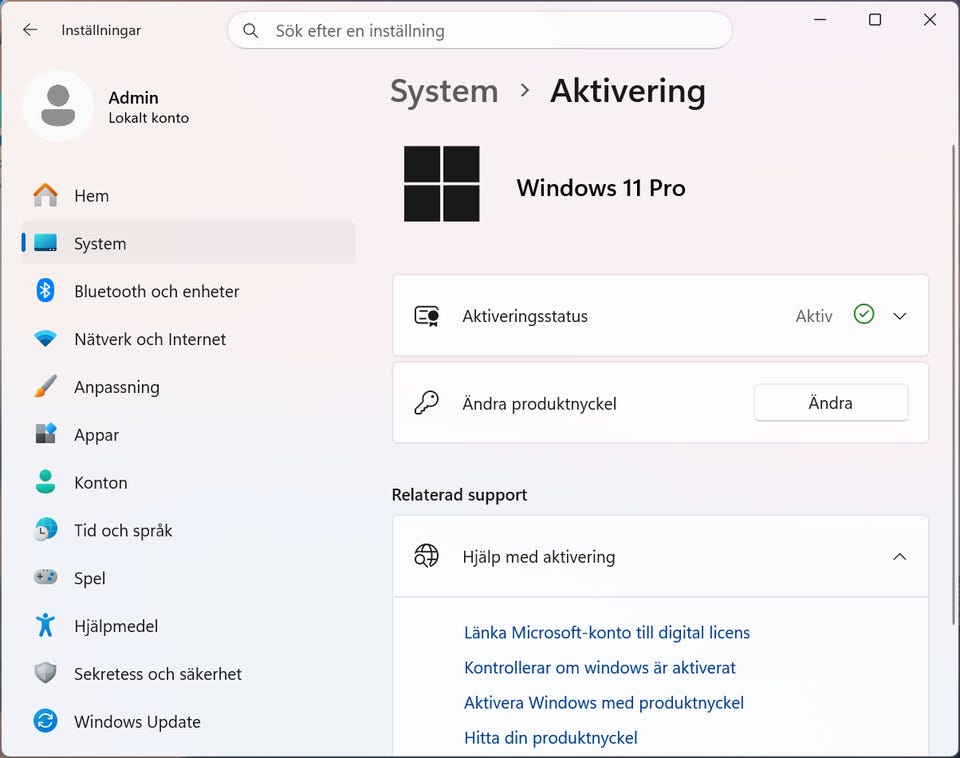This screenshot has width=960, height=758.
Task: Open Hitta din produktnyckel link
Action: [550, 738]
